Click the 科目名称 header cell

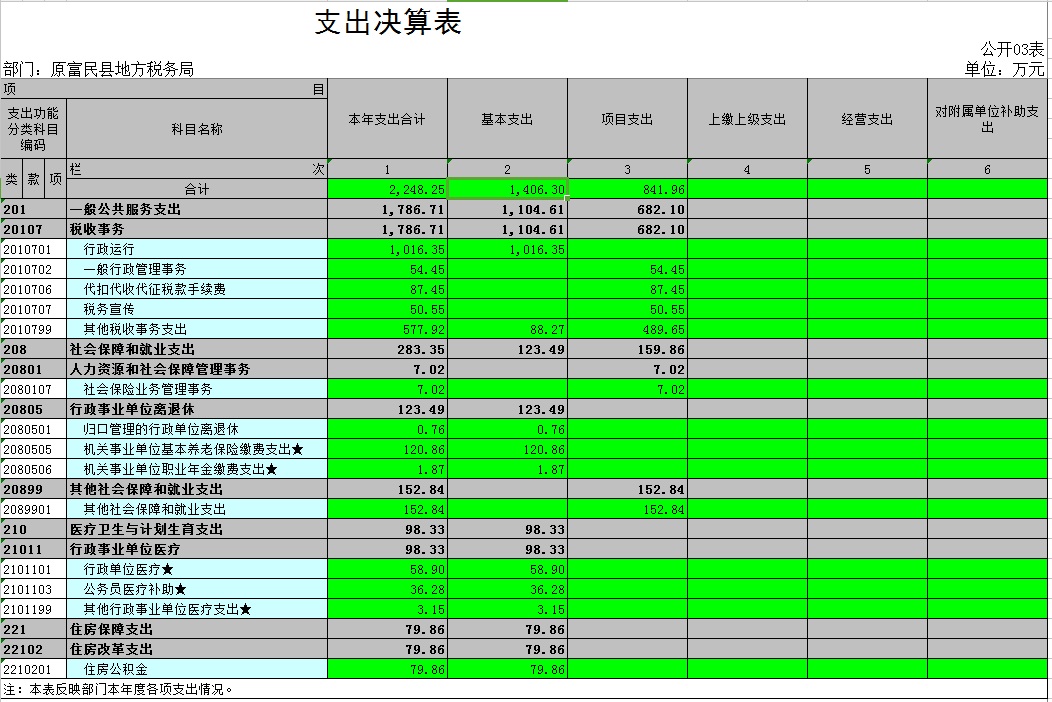[197, 129]
